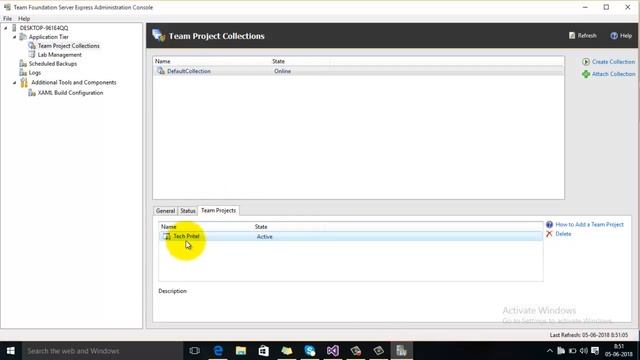Open the Windows Start menu

[x=11, y=351]
